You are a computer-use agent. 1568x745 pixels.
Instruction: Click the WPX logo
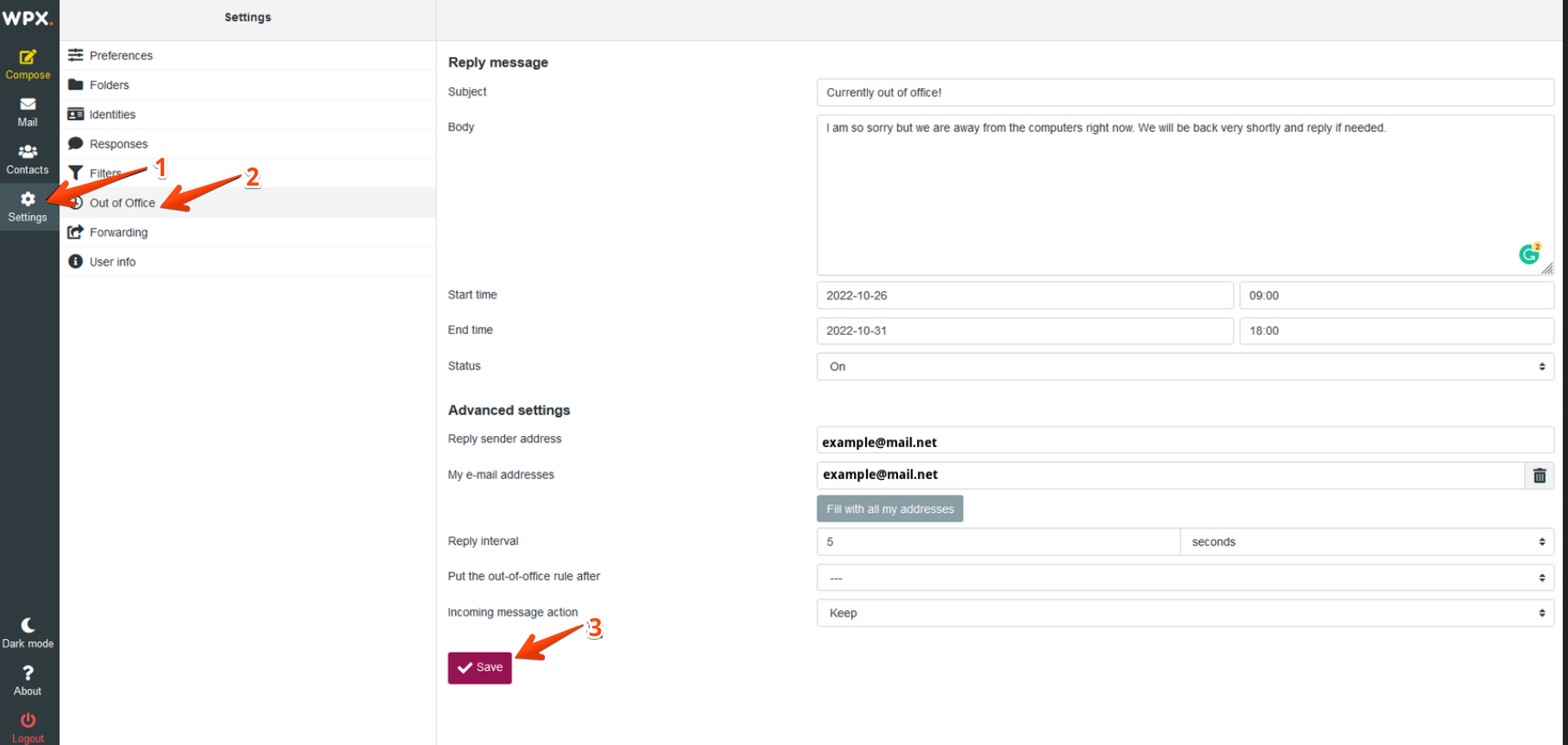tap(28, 18)
